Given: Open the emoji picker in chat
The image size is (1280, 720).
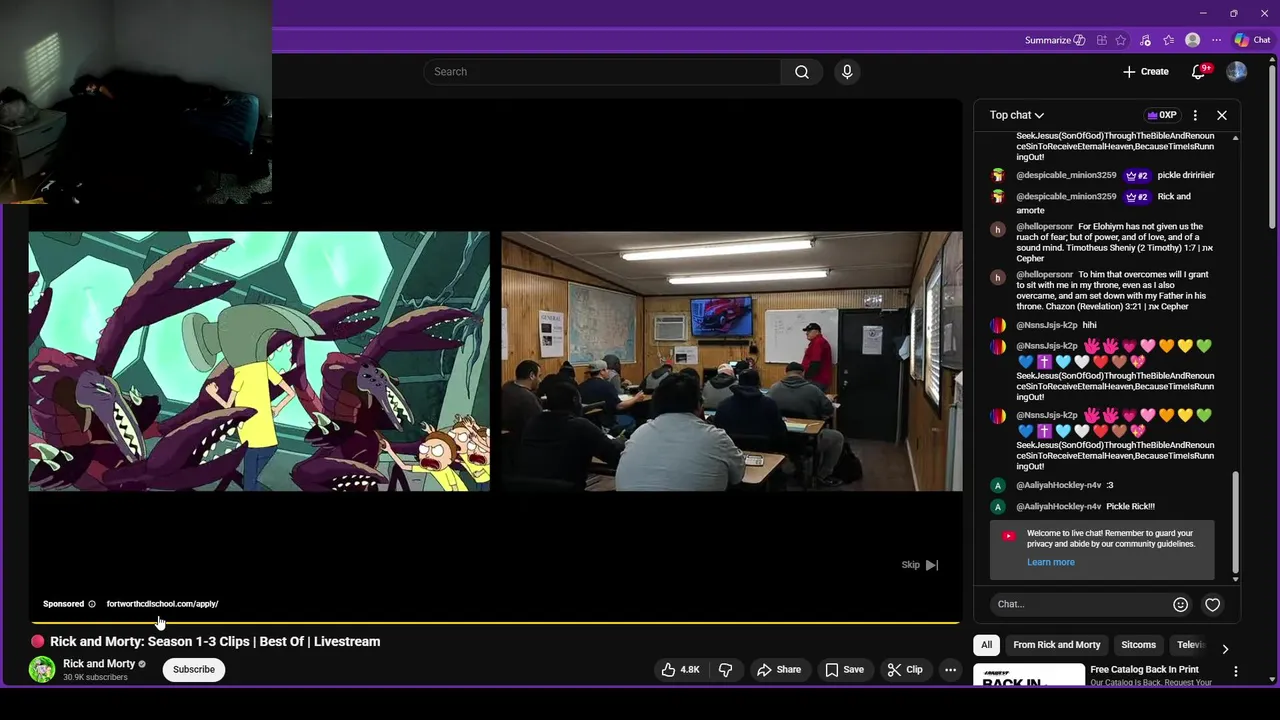Looking at the screenshot, I should [1180, 604].
